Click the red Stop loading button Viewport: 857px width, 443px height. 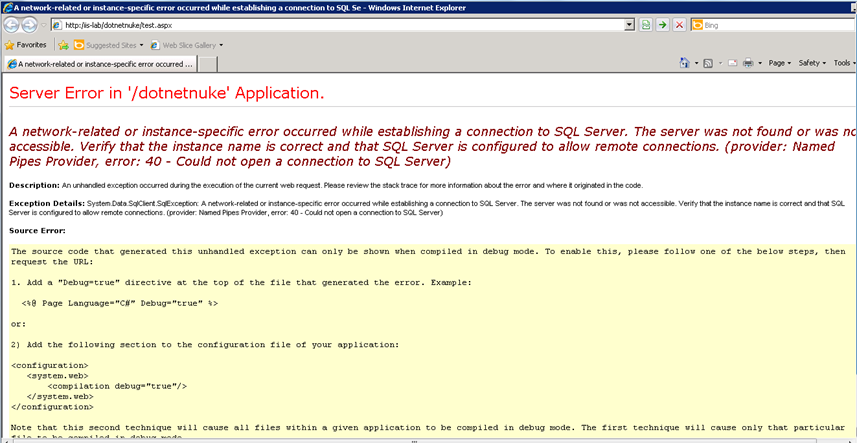pyautogui.click(x=679, y=25)
